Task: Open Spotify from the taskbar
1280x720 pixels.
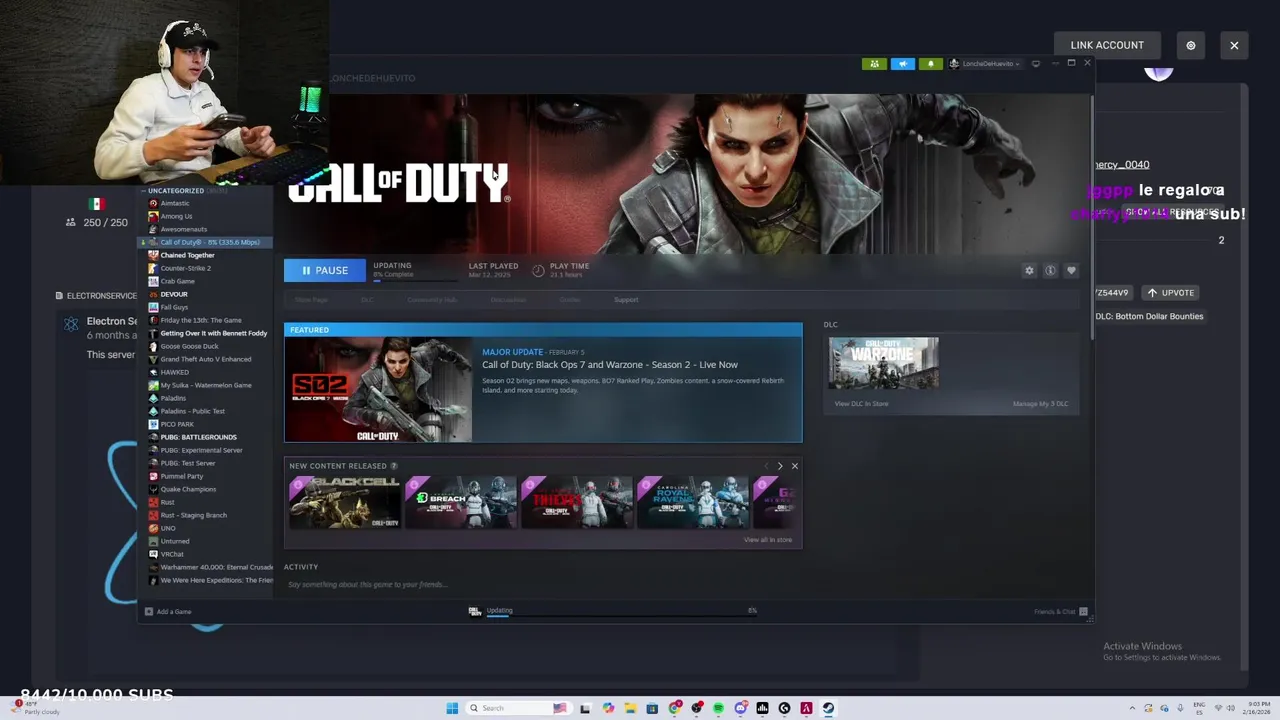Action: pyautogui.click(x=718, y=708)
